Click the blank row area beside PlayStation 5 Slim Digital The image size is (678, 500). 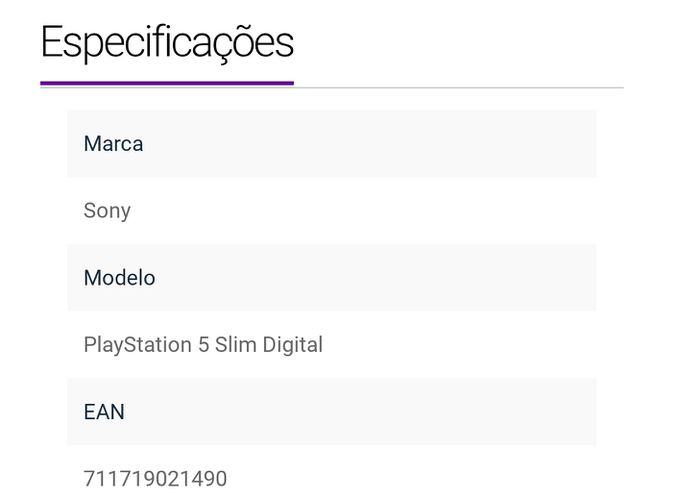click(x=460, y=345)
